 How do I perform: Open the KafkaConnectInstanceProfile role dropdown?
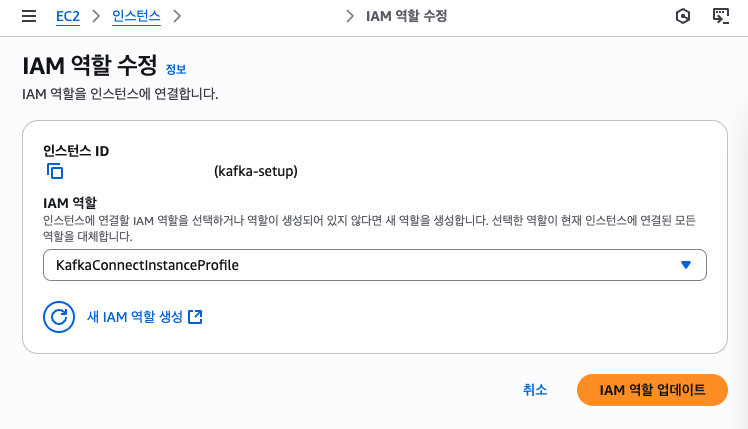point(374,265)
